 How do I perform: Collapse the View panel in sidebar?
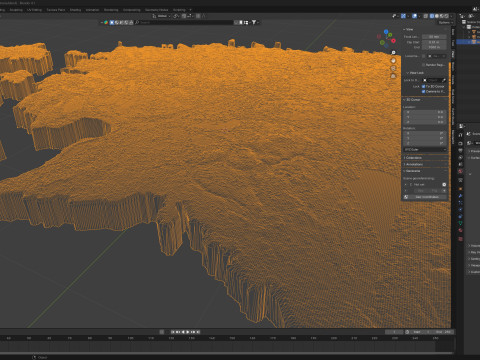click(x=410, y=29)
